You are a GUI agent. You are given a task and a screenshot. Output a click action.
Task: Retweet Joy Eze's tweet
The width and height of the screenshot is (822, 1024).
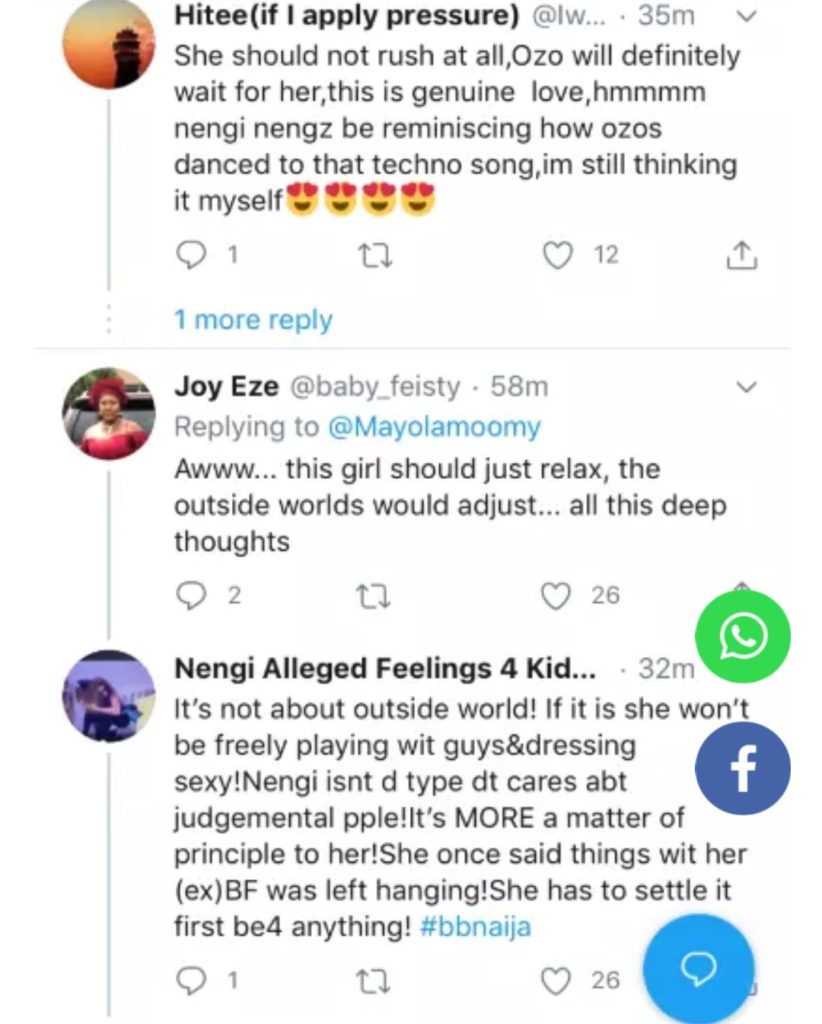[375, 596]
